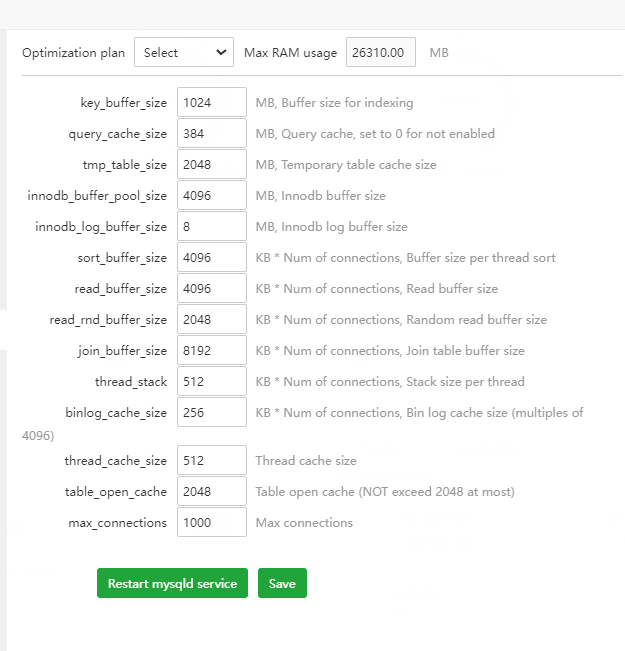This screenshot has height=651, width=625.
Task: Focus the tmp_table_size field
Action: pyautogui.click(x=212, y=164)
